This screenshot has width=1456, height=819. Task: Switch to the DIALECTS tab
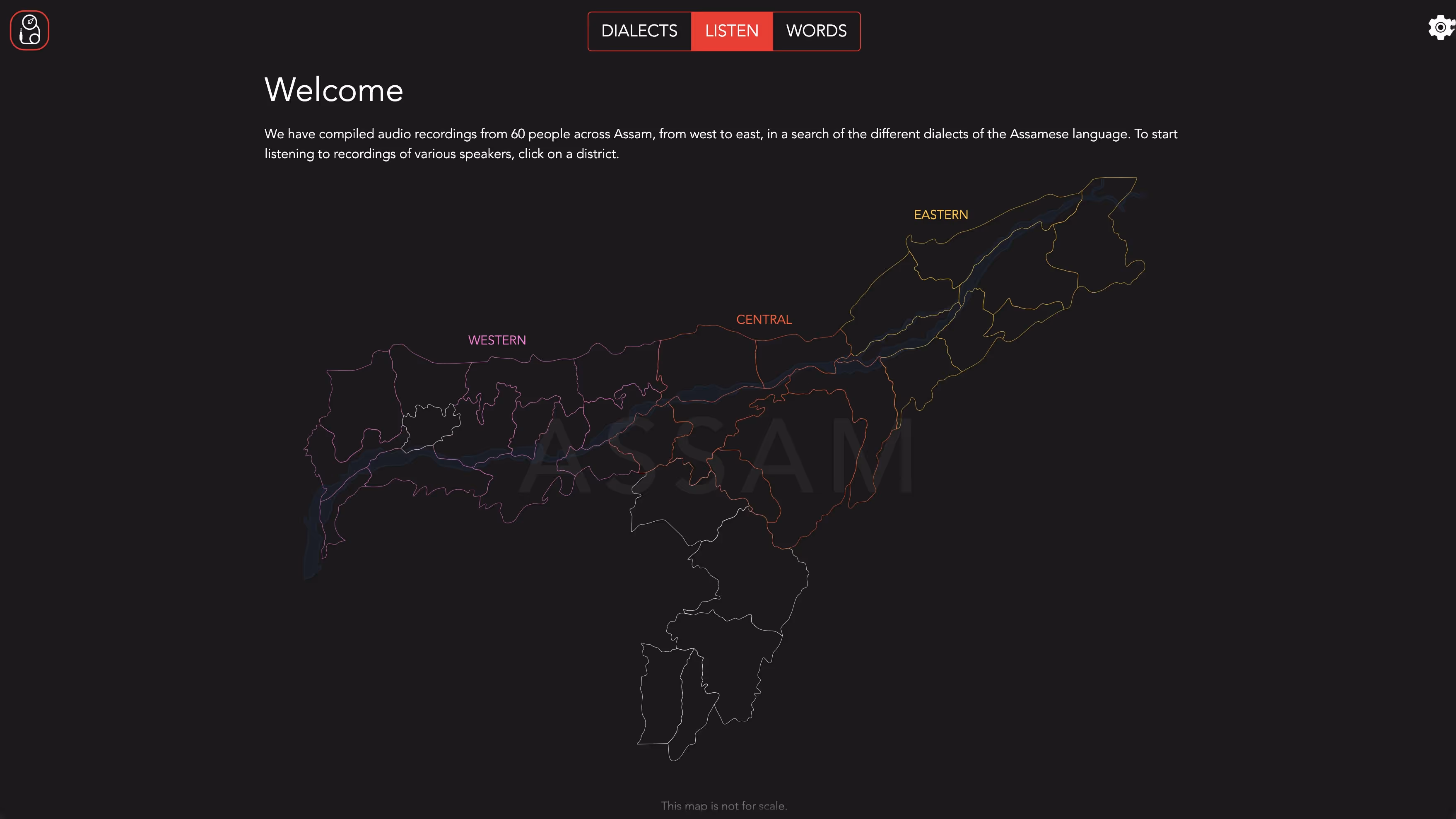coord(639,31)
